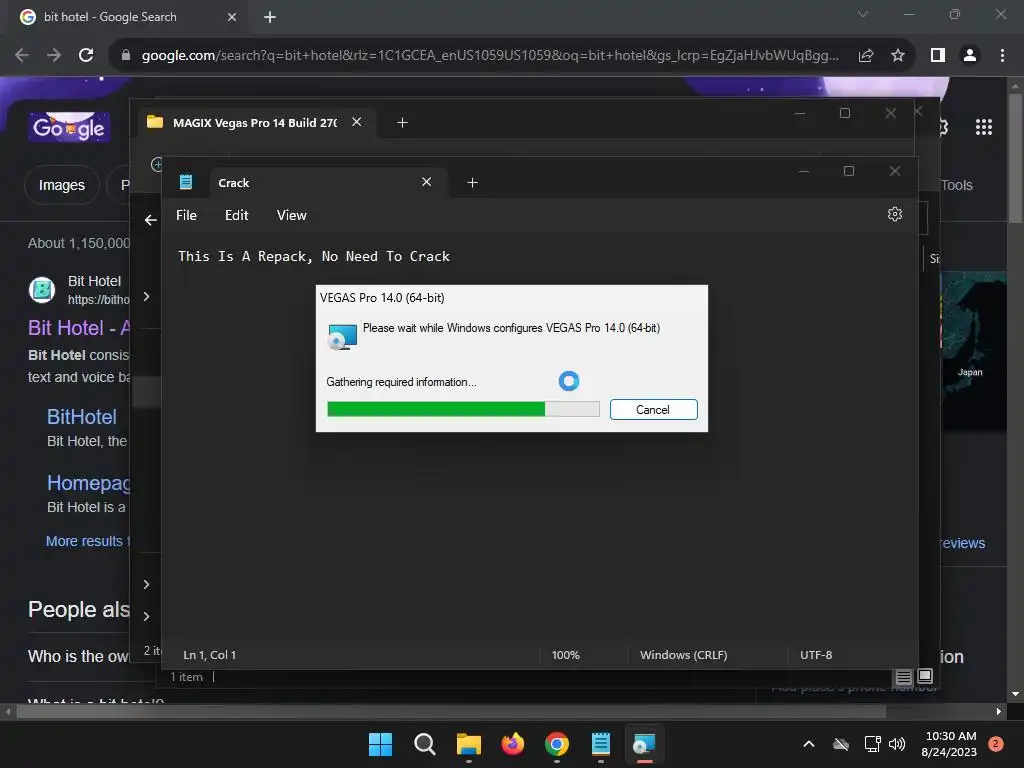Expand the navigation pane chevron above '2 items' count
This screenshot has width=1024, height=768.
tap(146, 616)
